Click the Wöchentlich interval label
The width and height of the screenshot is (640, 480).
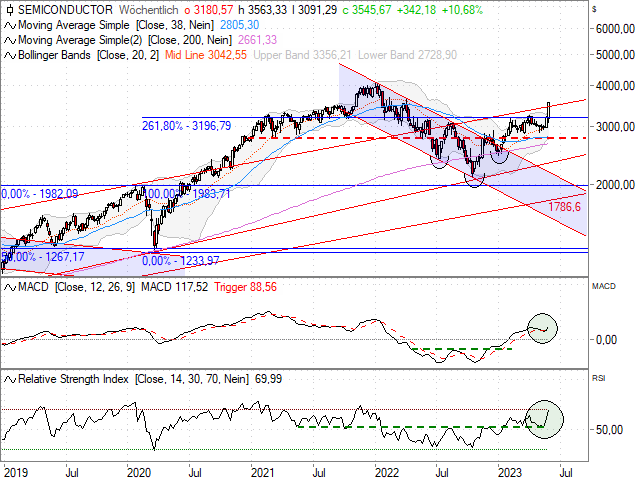(x=149, y=10)
